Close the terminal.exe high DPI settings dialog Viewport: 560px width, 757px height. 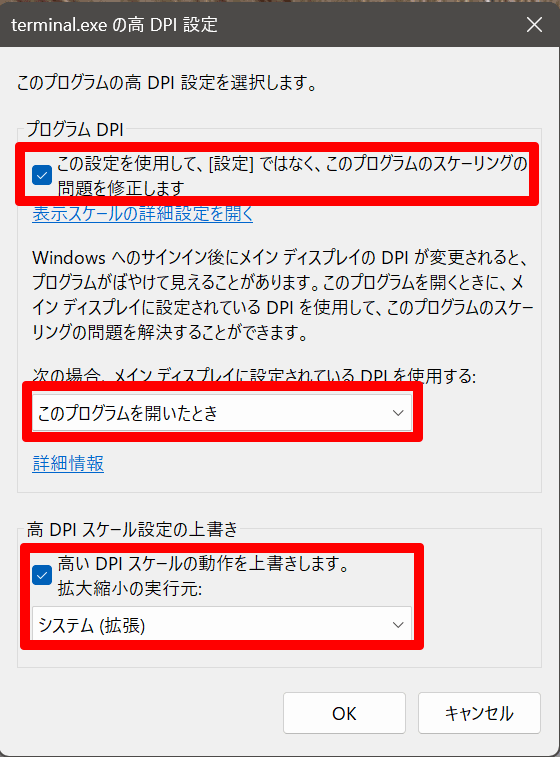click(x=534, y=25)
